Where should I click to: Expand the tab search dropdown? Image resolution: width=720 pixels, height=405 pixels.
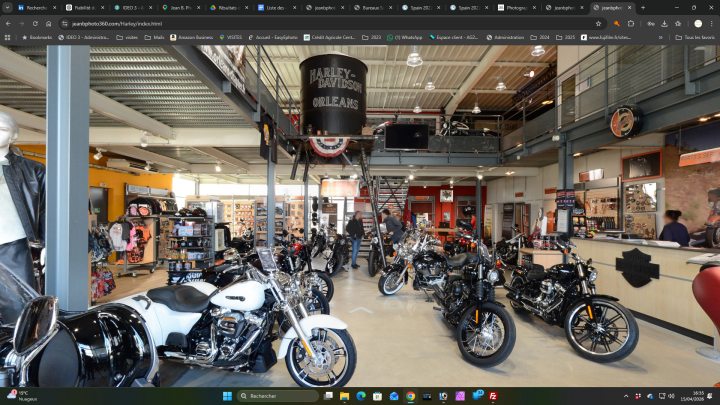tap(7, 7)
